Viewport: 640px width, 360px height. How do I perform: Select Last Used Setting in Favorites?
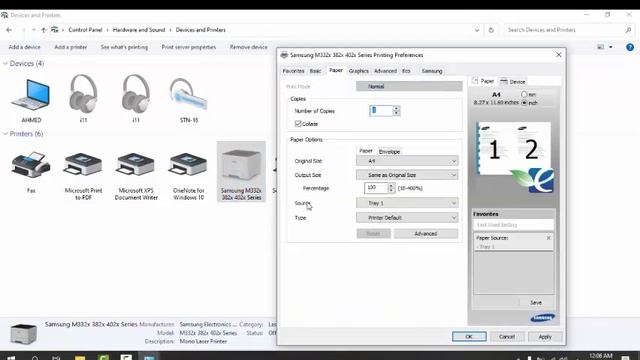tap(513, 225)
